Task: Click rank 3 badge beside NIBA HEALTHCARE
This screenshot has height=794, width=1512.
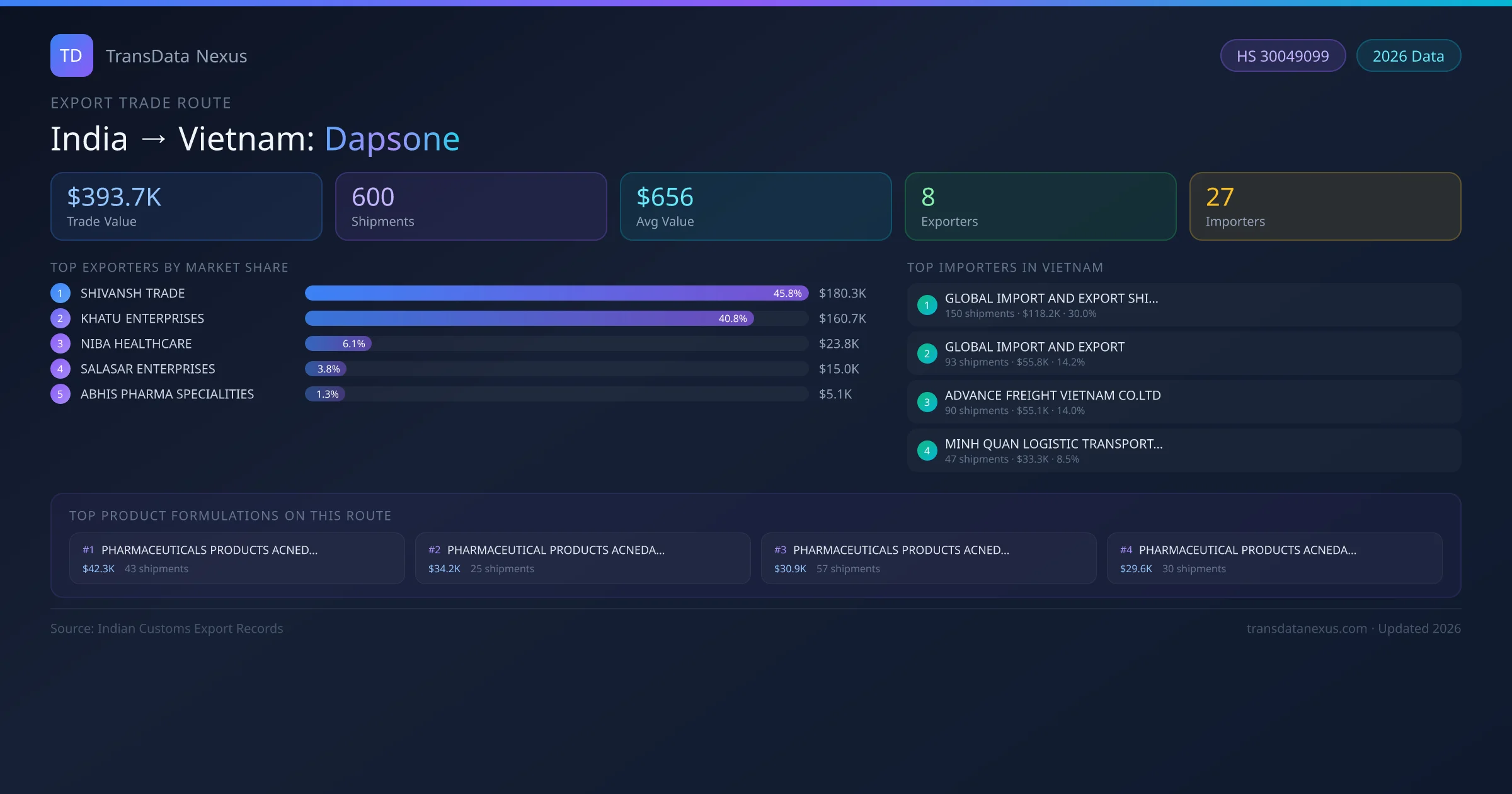Action: (x=60, y=343)
